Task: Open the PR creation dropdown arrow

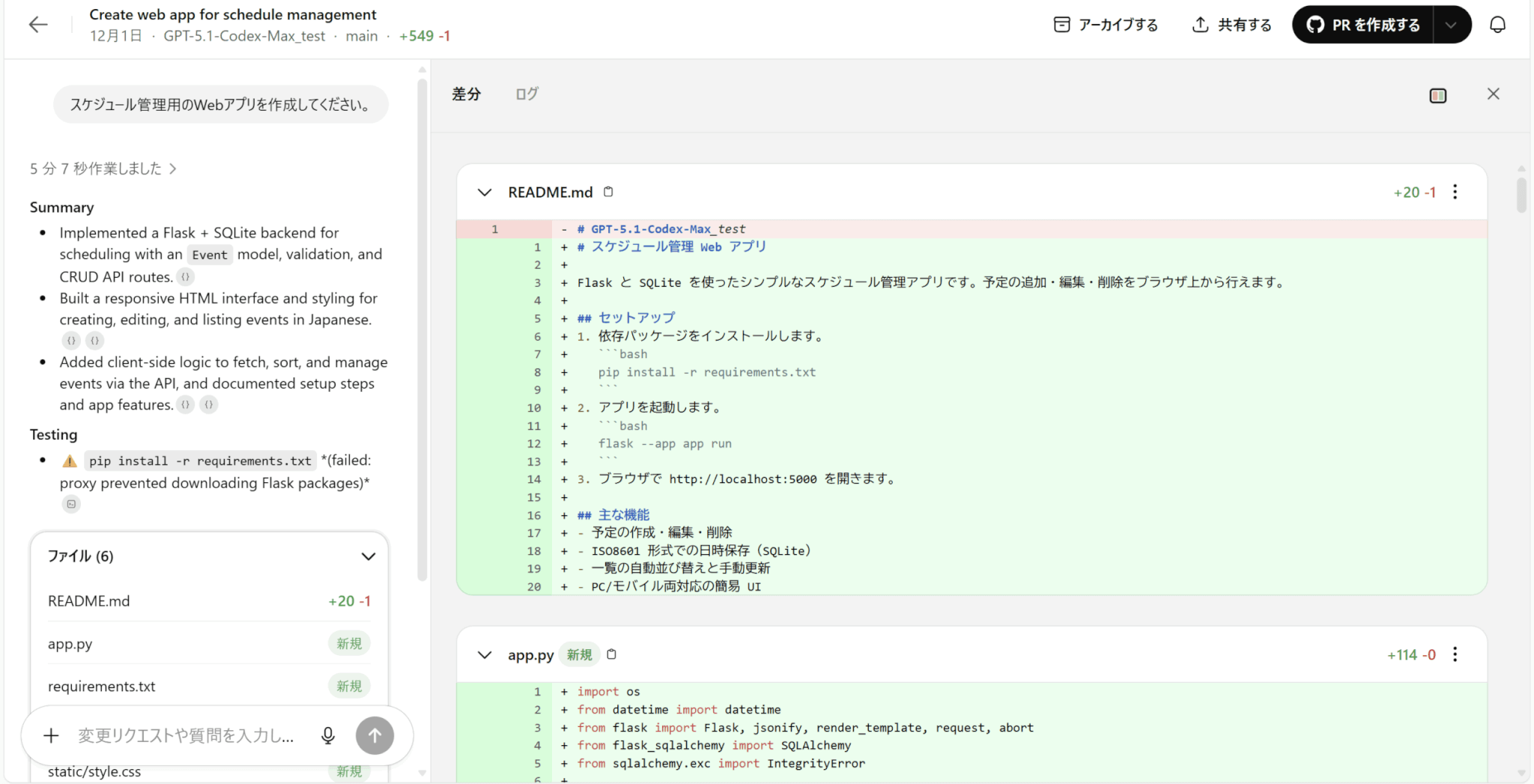Action: [1451, 25]
